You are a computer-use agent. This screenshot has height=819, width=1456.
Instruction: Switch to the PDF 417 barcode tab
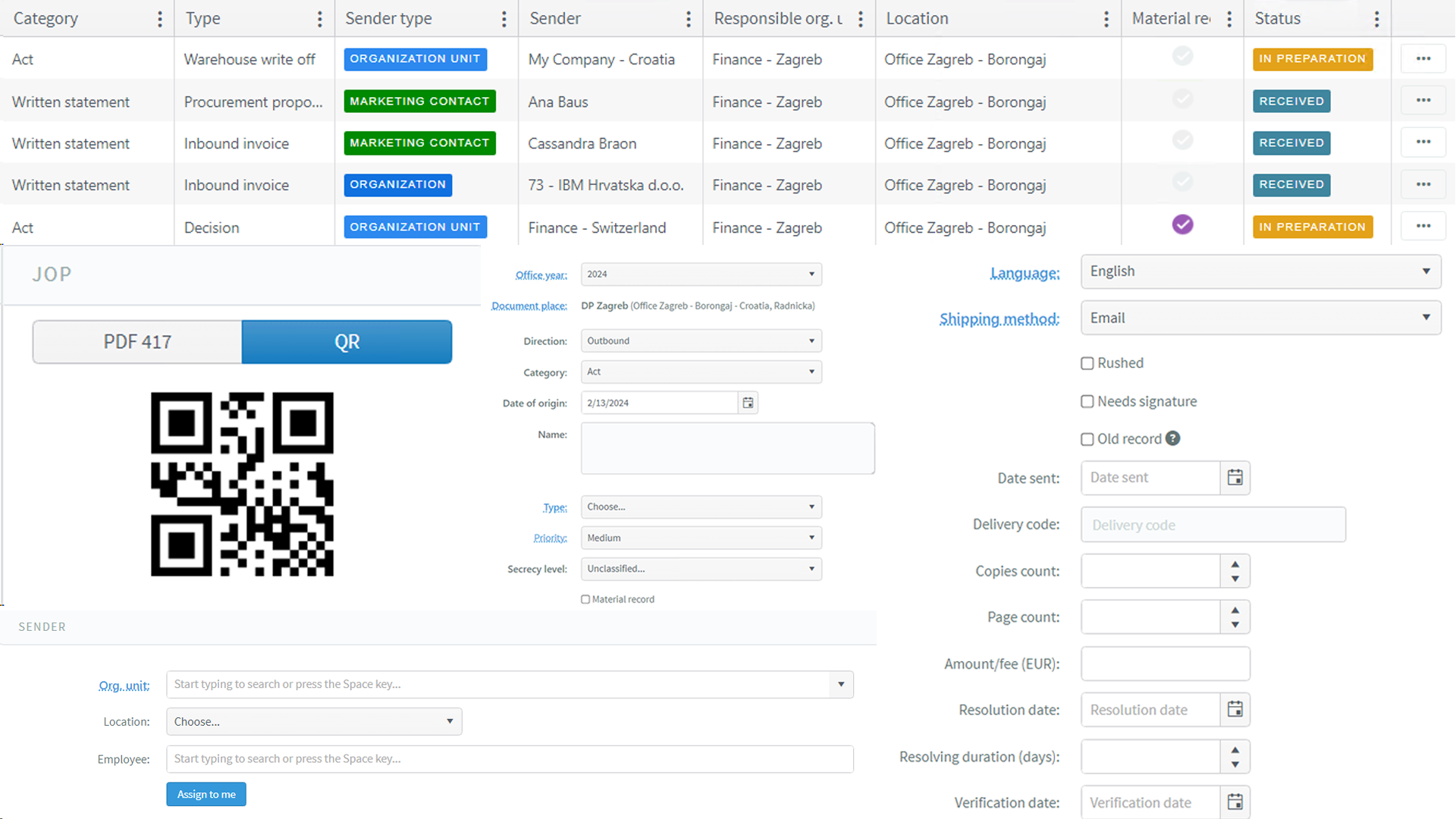coord(137,342)
